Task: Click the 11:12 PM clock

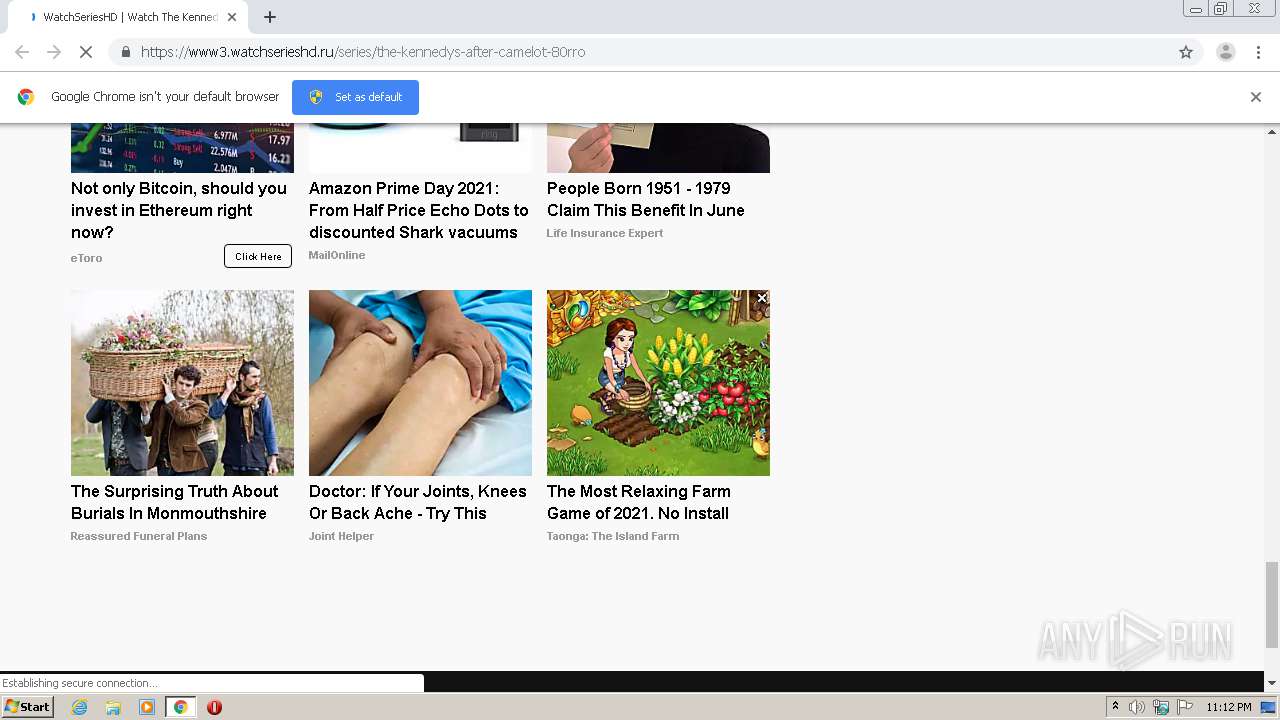Action: click(x=1229, y=707)
